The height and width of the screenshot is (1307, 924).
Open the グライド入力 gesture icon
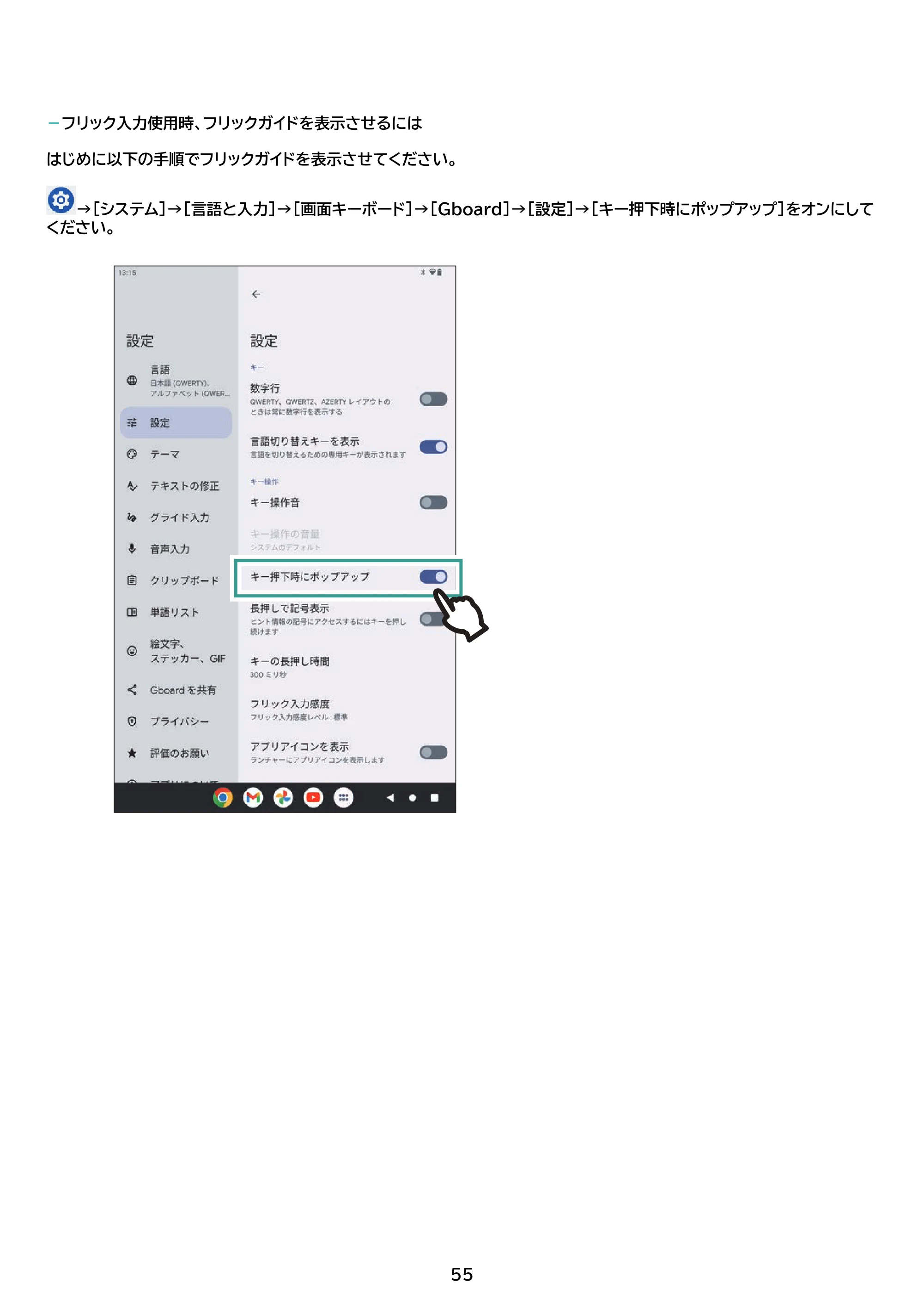[132, 517]
